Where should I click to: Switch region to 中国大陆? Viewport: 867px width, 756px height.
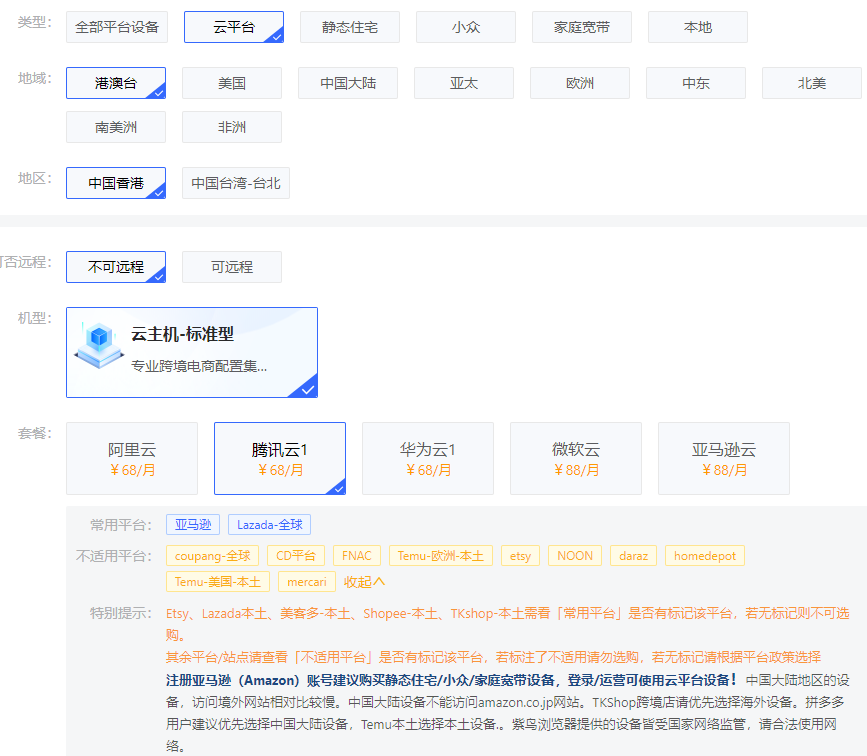[347, 83]
